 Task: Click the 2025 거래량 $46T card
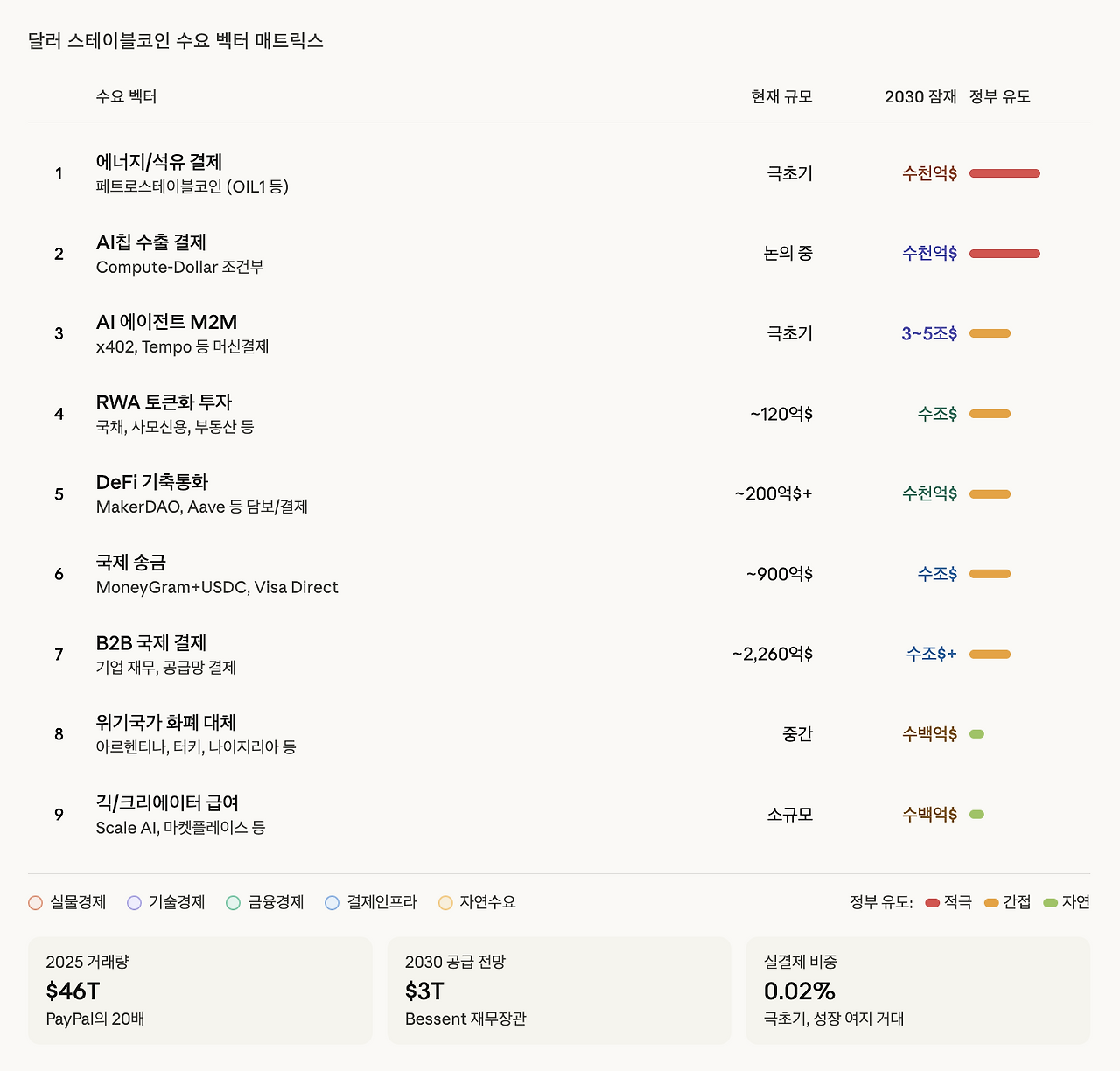200,990
